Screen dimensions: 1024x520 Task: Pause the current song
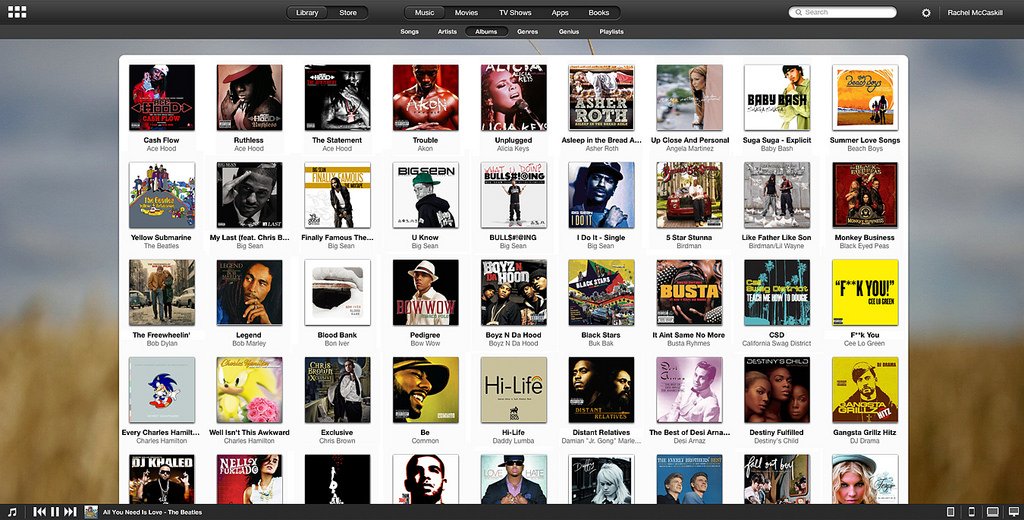[x=55, y=512]
